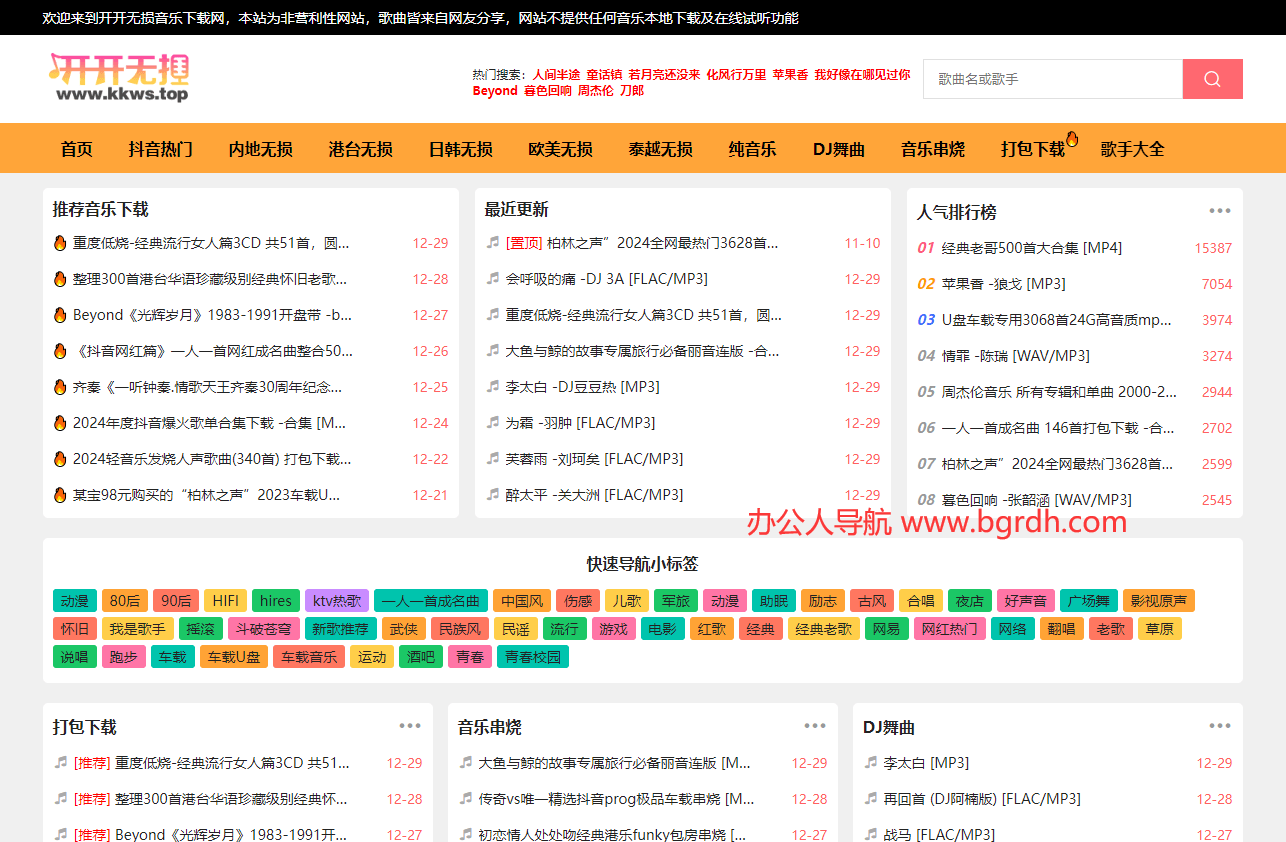Open the three-dot menu of DJ舞曲 panel
1286x842 pixels.
pos(1219,726)
